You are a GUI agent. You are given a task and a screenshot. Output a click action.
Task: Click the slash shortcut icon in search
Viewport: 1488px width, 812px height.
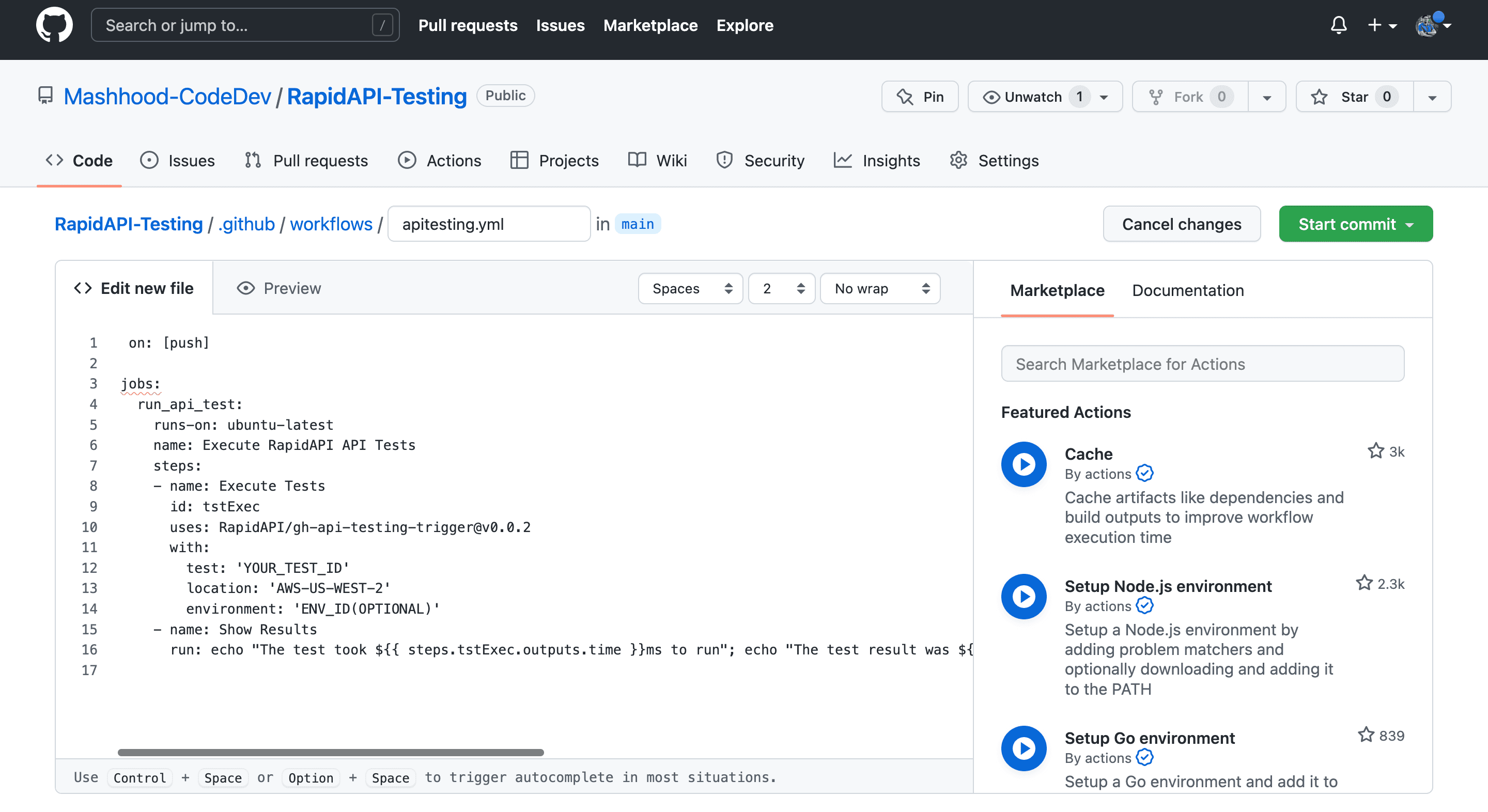(x=382, y=25)
